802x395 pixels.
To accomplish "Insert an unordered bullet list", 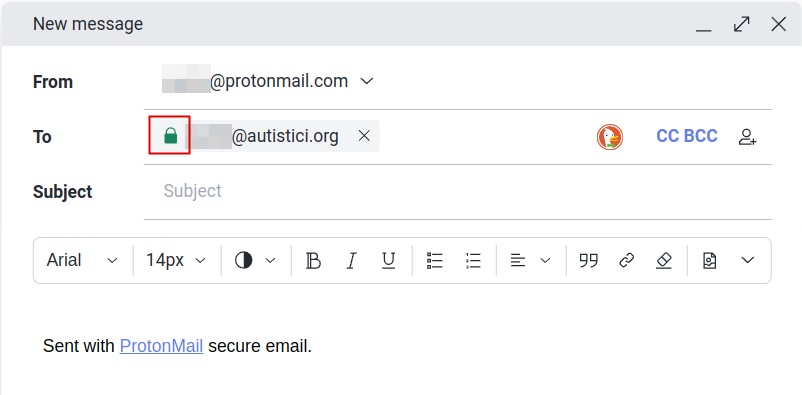I will (x=435, y=260).
